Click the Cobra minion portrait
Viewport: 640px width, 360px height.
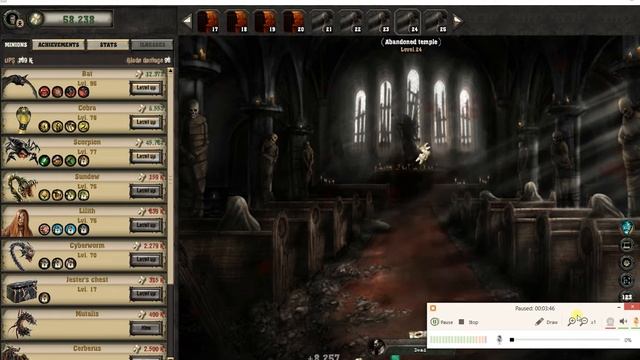click(x=23, y=119)
